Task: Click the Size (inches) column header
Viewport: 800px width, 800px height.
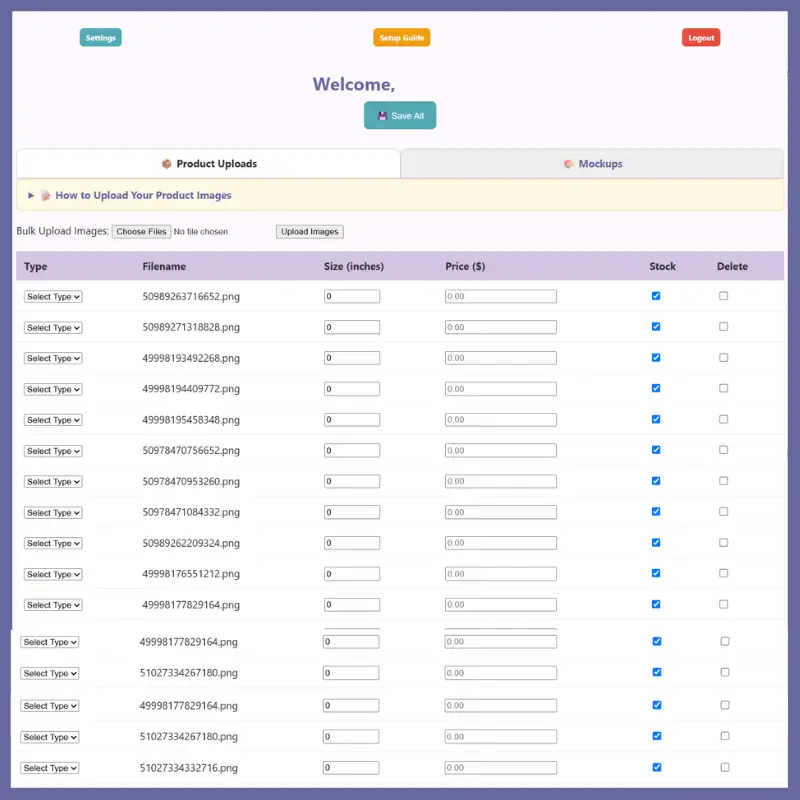Action: pyautogui.click(x=354, y=266)
